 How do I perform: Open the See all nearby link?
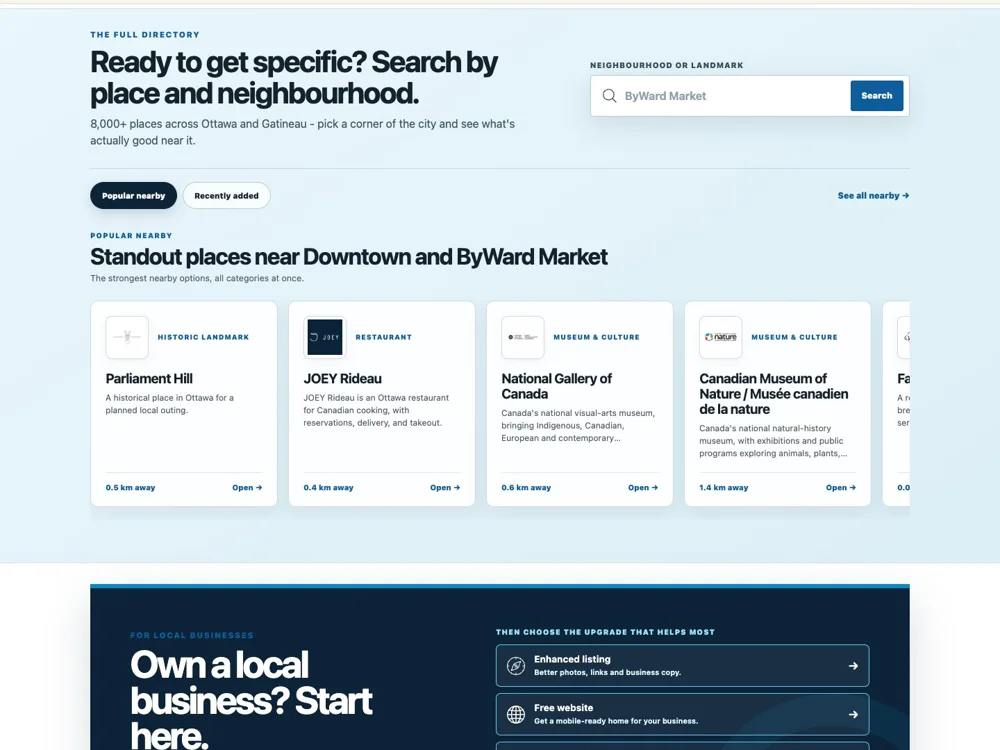point(873,196)
